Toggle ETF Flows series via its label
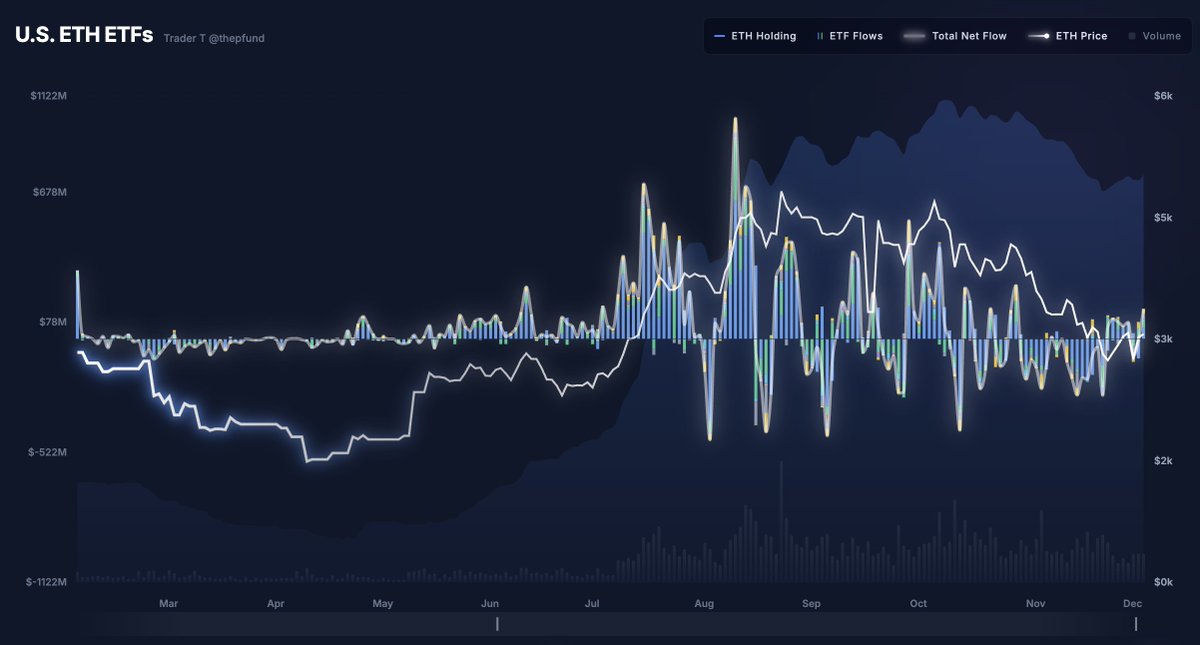The image size is (1200, 645). tap(856, 36)
